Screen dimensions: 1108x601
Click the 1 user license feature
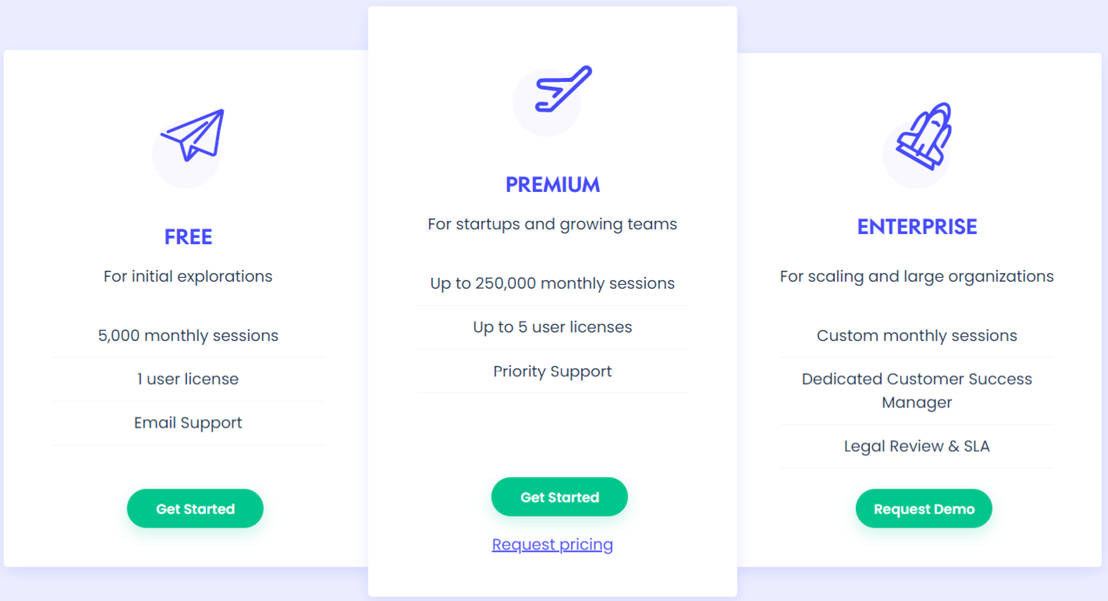coord(188,379)
